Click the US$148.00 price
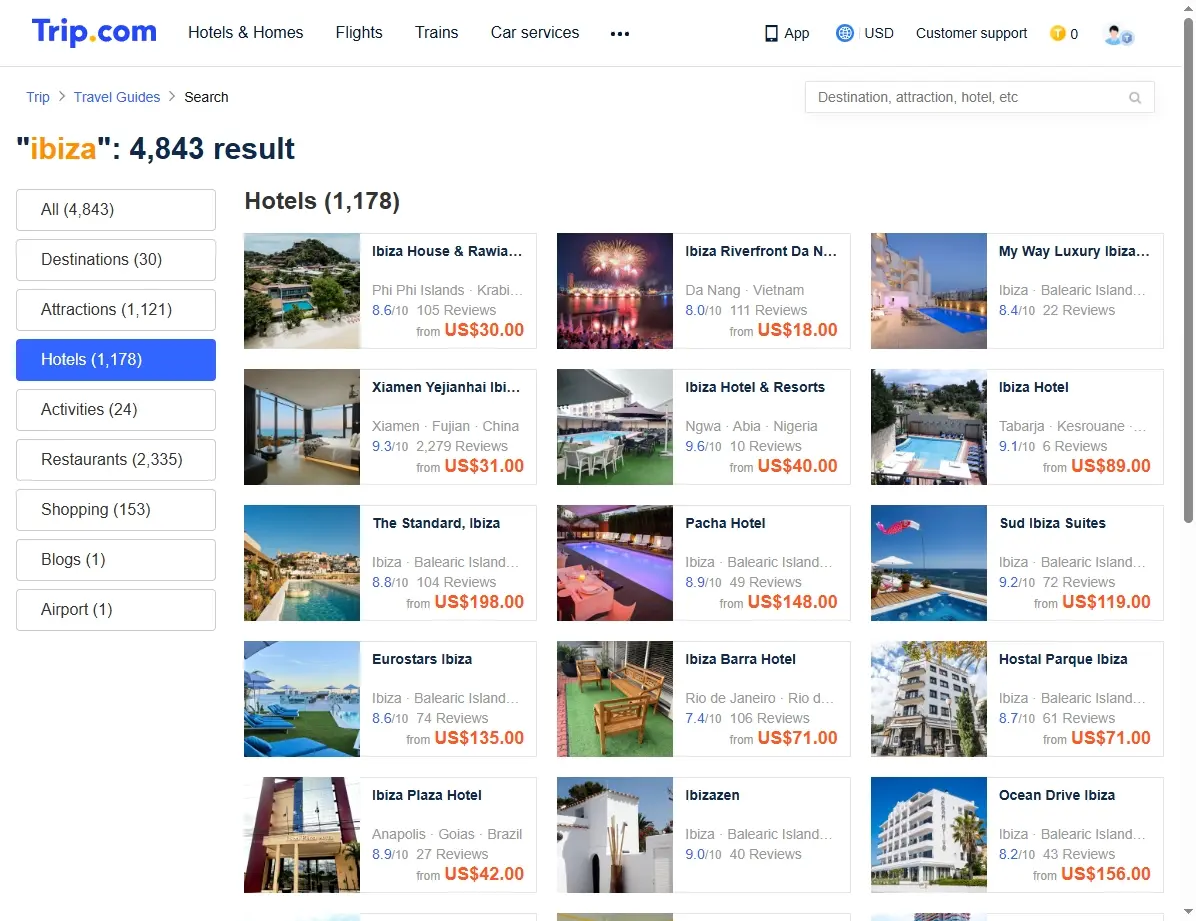The height and width of the screenshot is (921, 1196). pyautogui.click(x=793, y=602)
